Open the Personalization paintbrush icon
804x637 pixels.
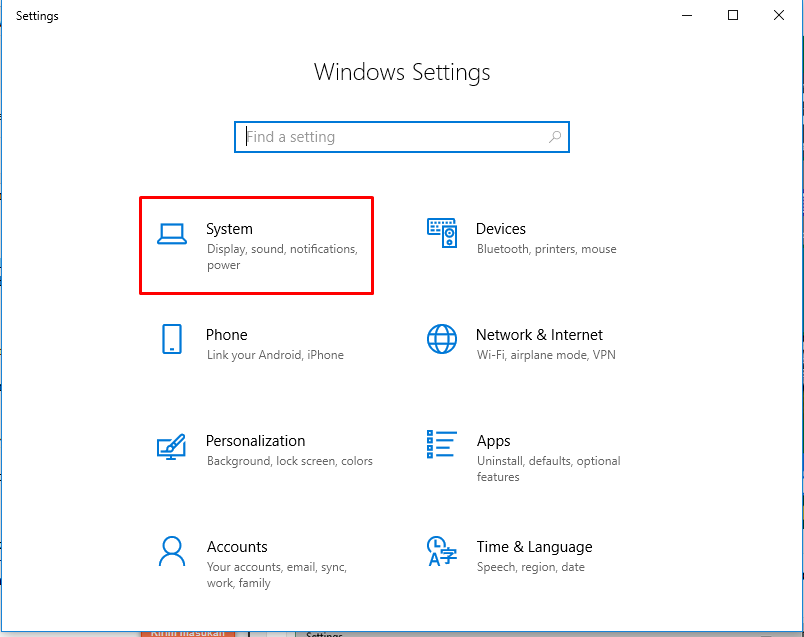[x=171, y=447]
